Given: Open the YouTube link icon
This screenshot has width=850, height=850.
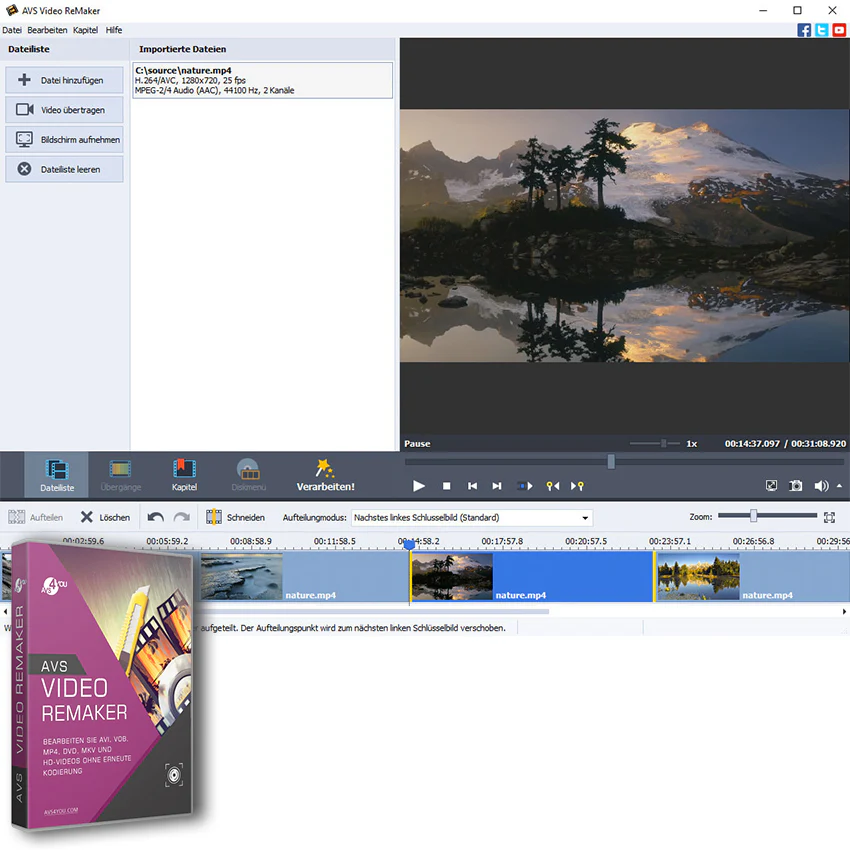Looking at the screenshot, I should tap(839, 30).
